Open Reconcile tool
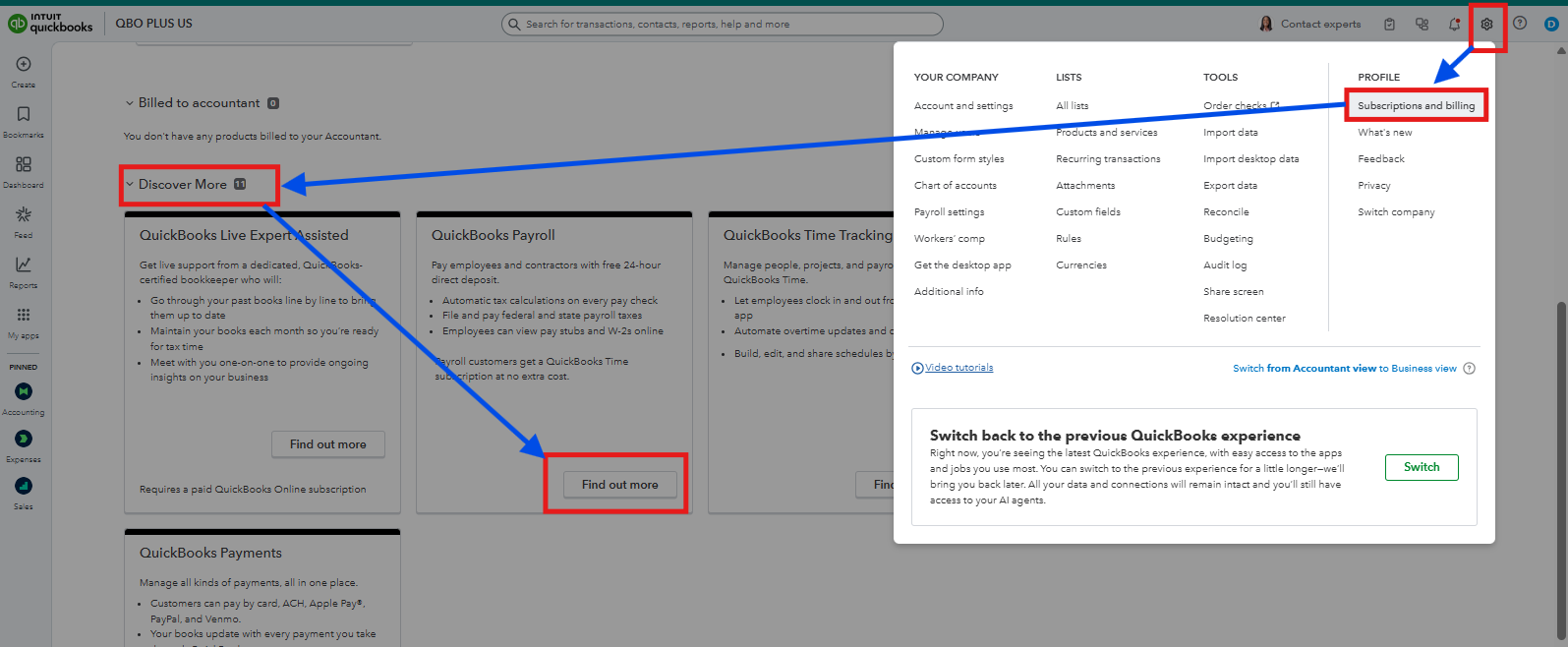Viewport: 1568px width, 647px height. click(1226, 212)
